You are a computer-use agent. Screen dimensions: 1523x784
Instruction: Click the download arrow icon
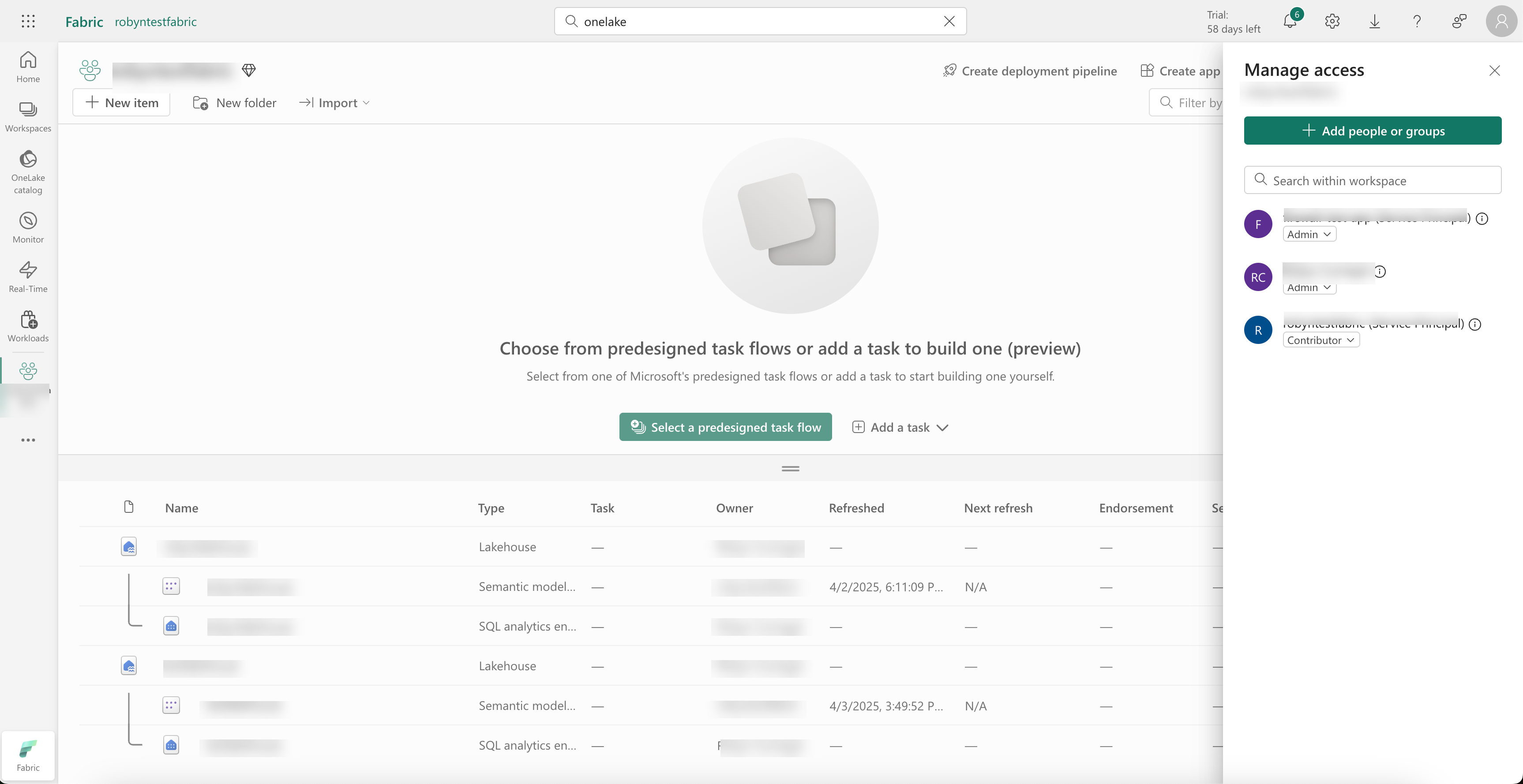tap(1375, 21)
